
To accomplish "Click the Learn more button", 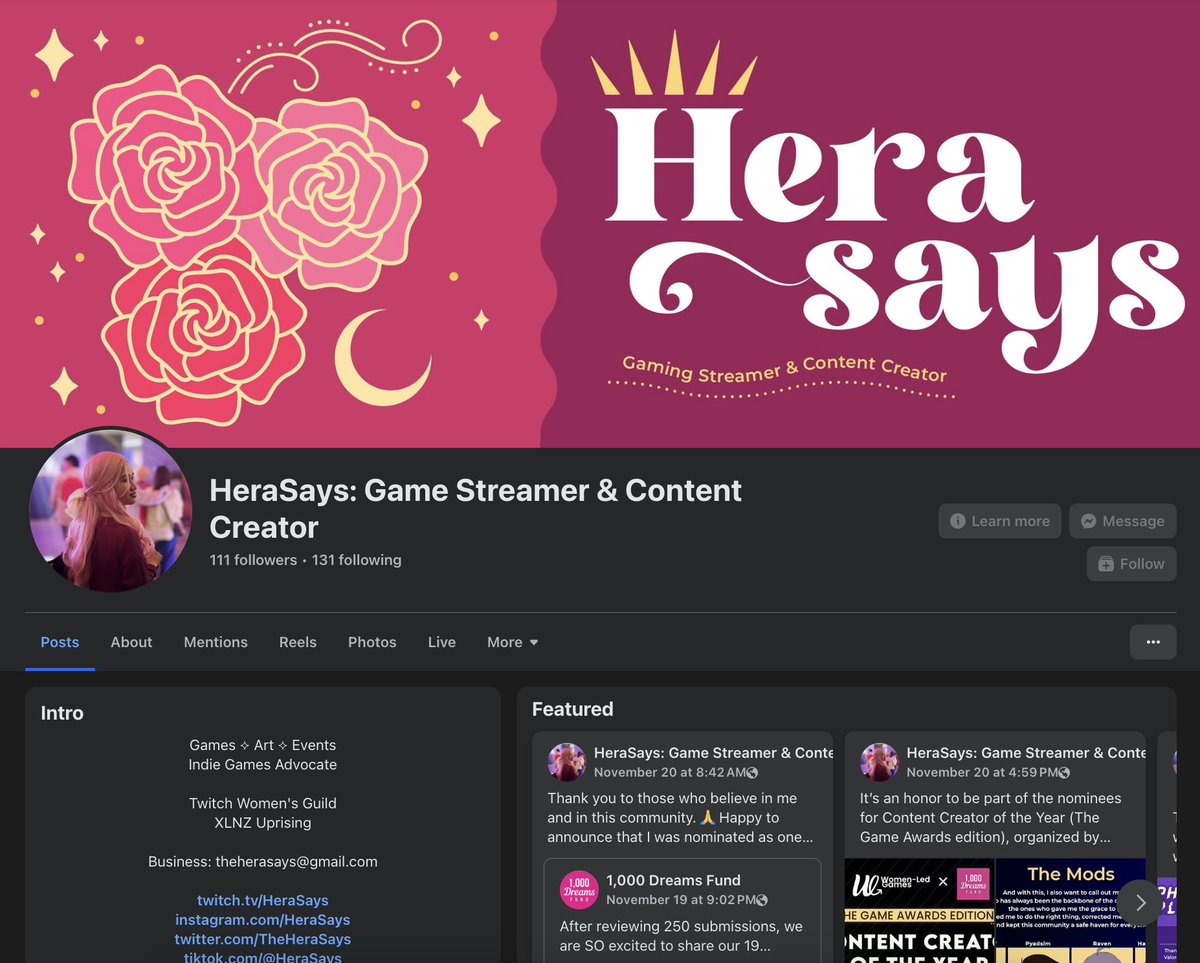I will [1000, 521].
